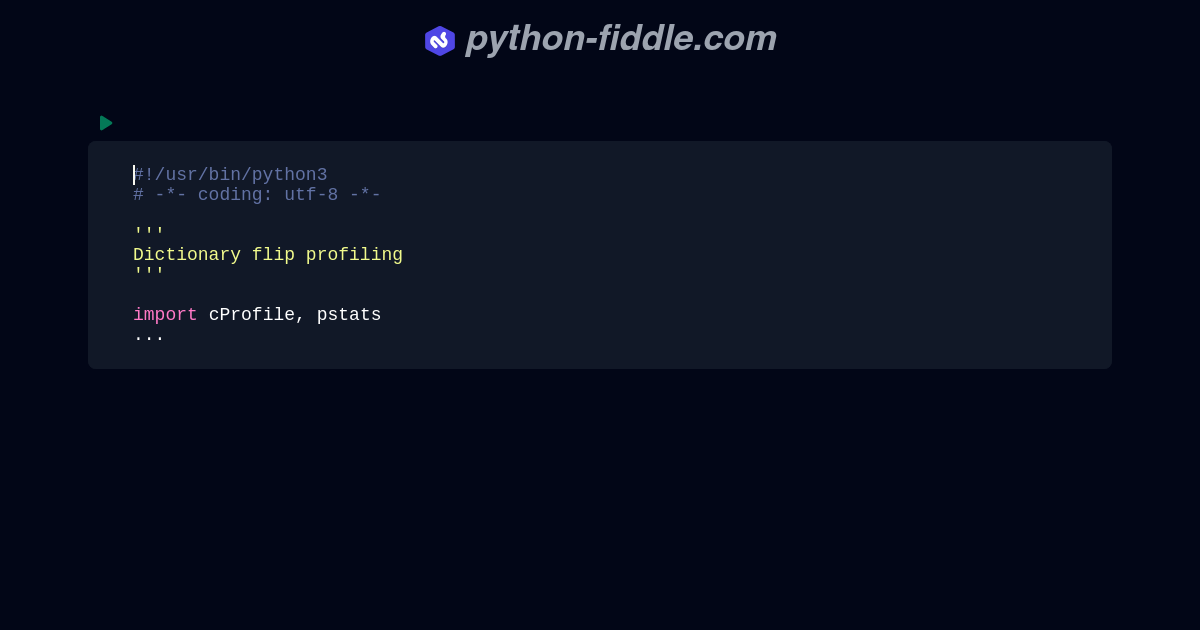This screenshot has height=630, width=1200.
Task: Click the word pstats in the code
Action: click(349, 314)
